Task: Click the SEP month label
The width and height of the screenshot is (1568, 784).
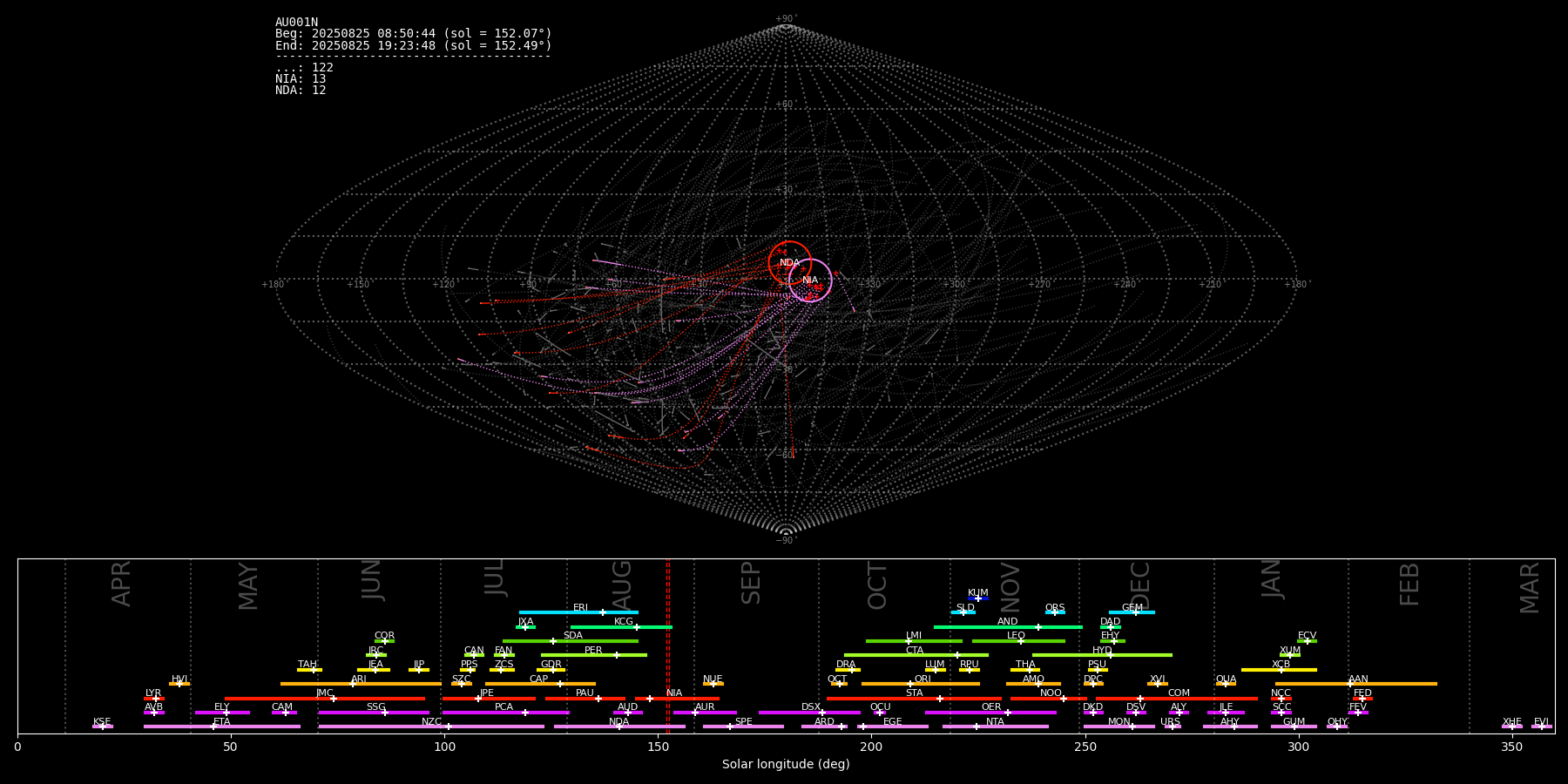Action: coord(751,583)
